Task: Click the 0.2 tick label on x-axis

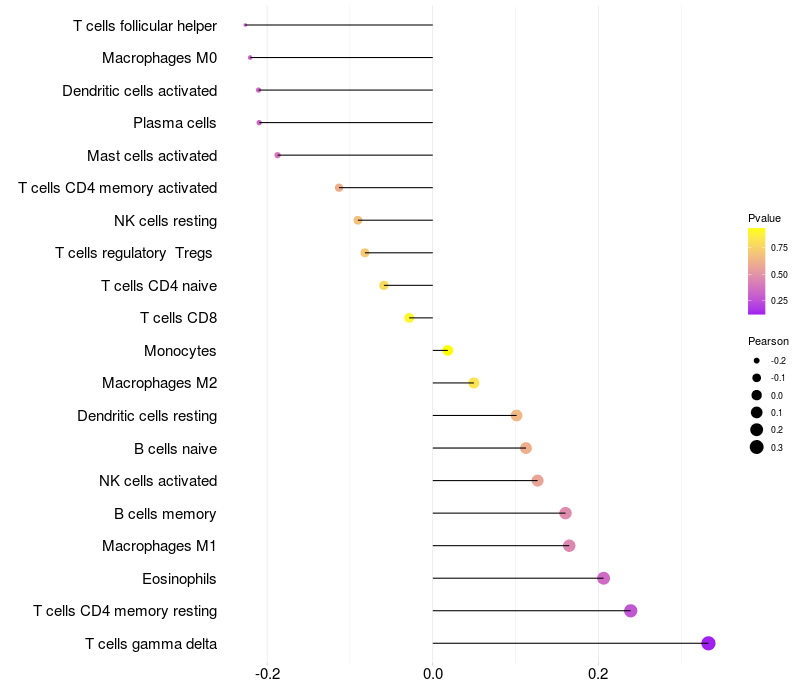Action: pyautogui.click(x=598, y=675)
